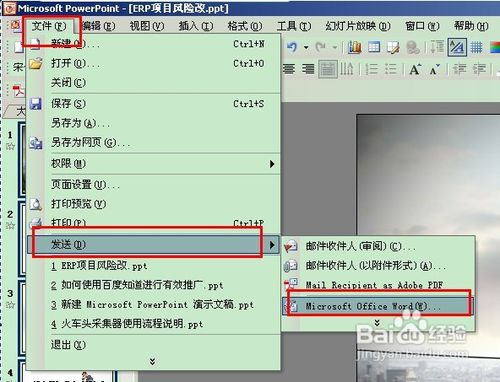
Task: Open the 帮助(H) menu
Action: tap(471, 26)
